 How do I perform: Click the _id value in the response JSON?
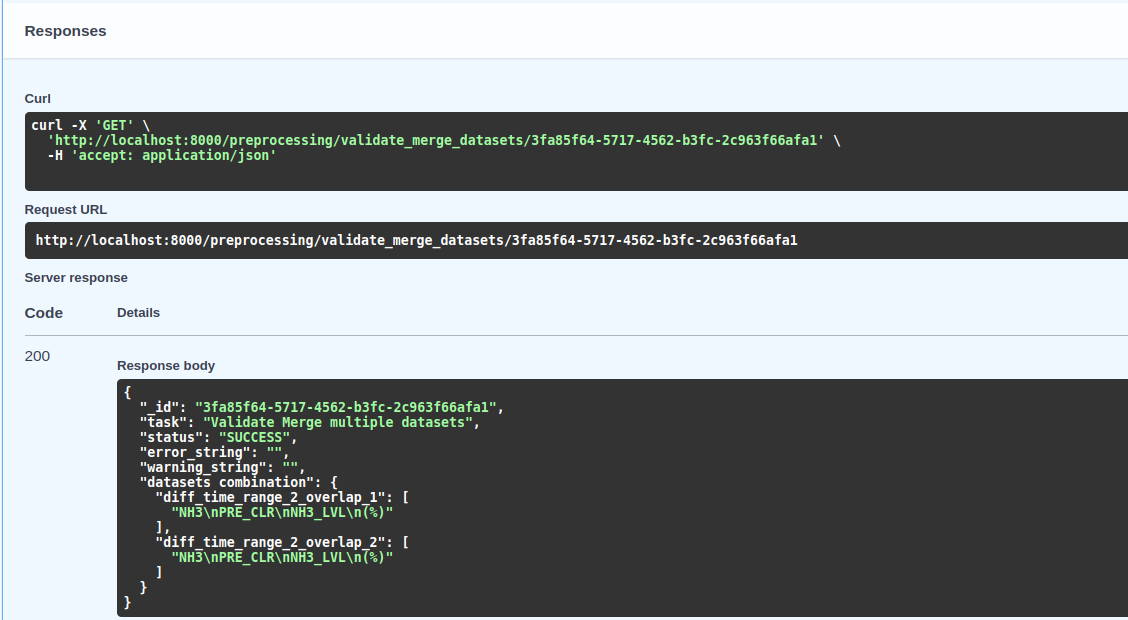coord(347,408)
